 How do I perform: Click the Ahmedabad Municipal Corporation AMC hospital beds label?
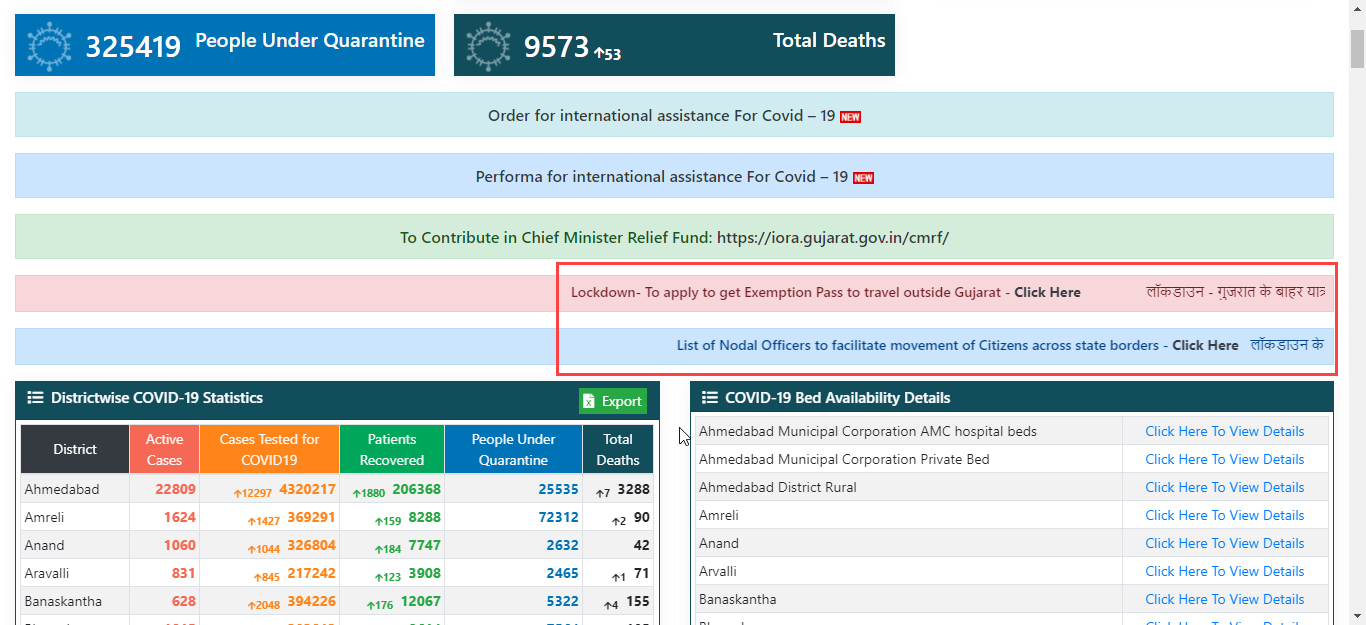[x=868, y=431]
